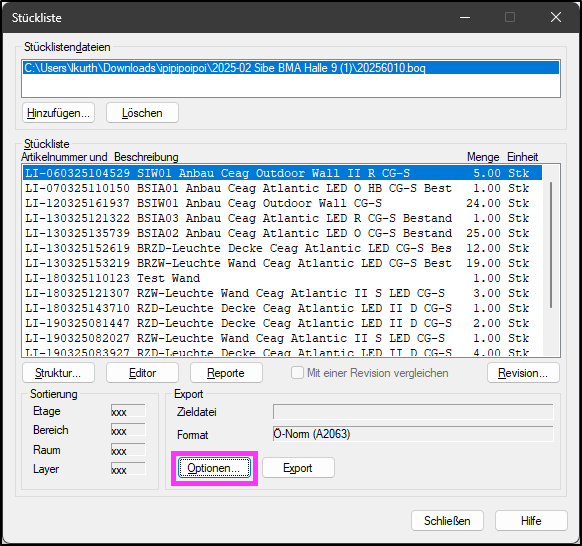Click the Reporte button

click(x=226, y=373)
